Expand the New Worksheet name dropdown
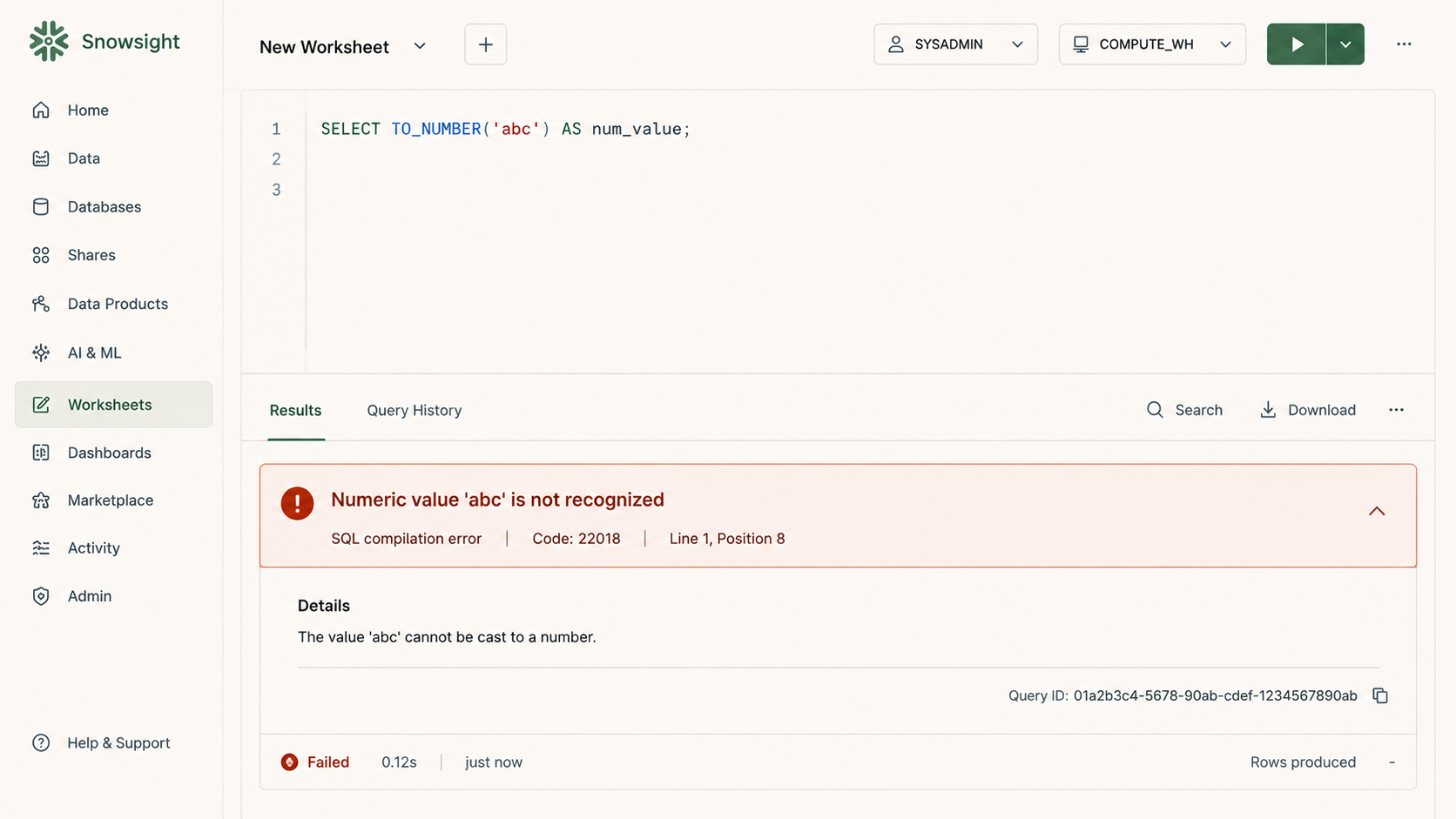The height and width of the screenshot is (819, 1456). (420, 46)
